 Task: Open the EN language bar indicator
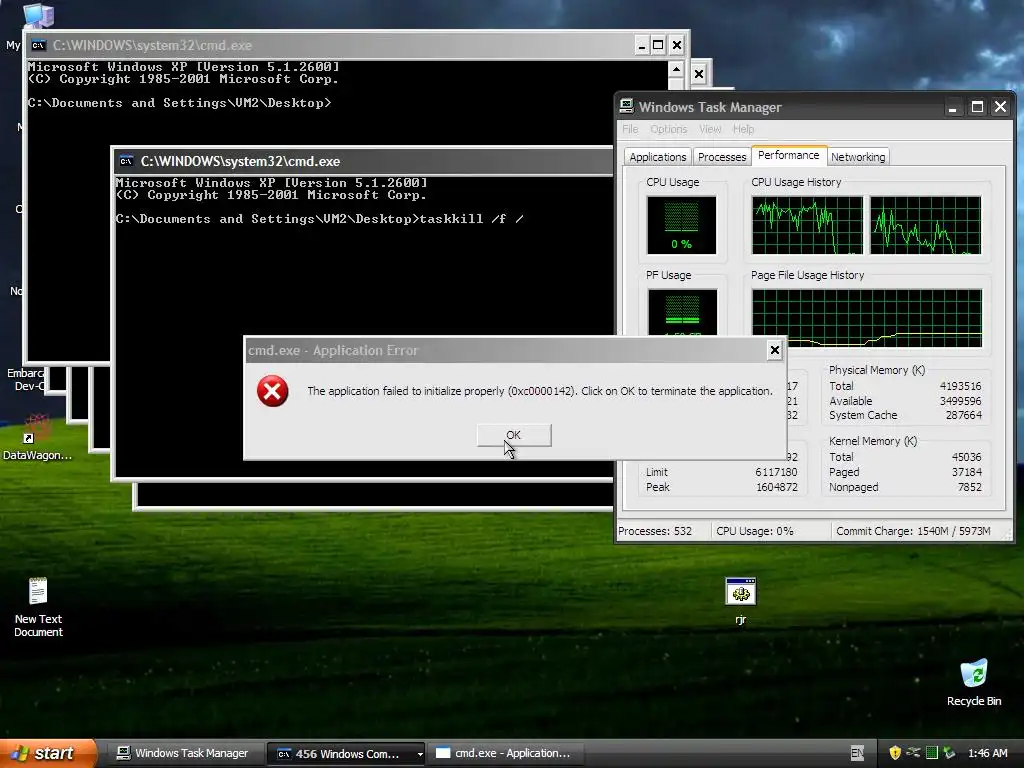857,753
